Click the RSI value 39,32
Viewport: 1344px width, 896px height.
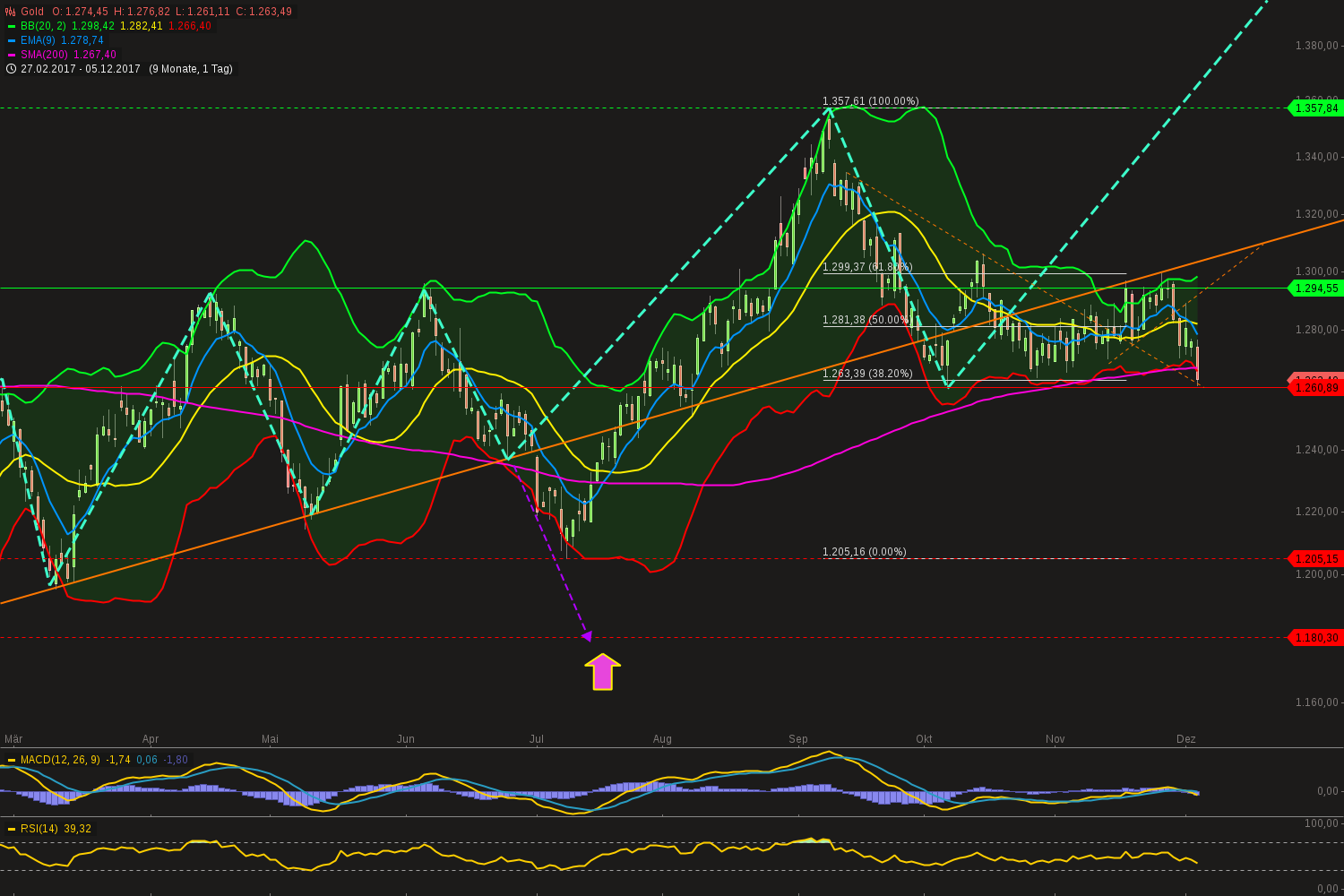pos(78,829)
